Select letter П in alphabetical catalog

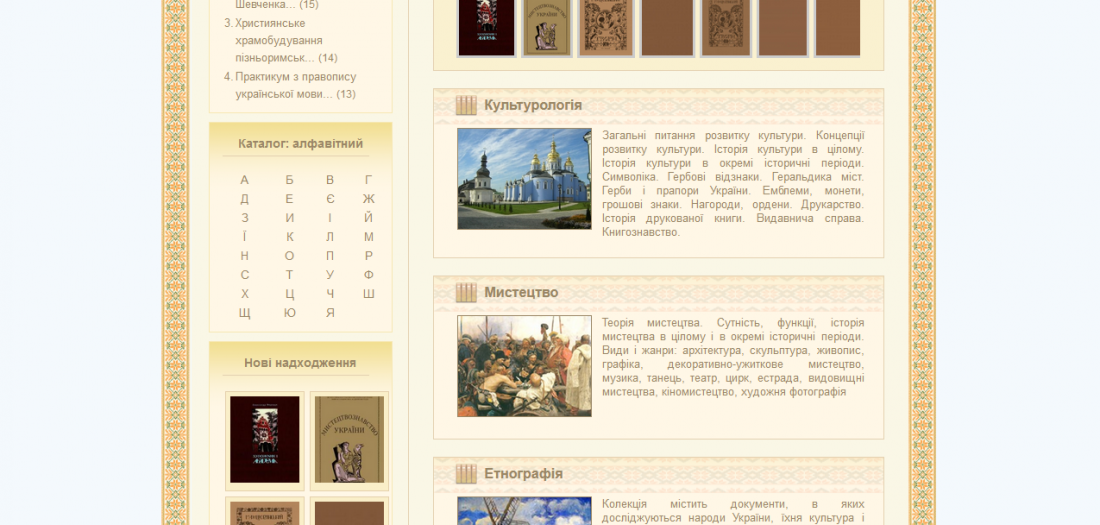[x=330, y=256]
